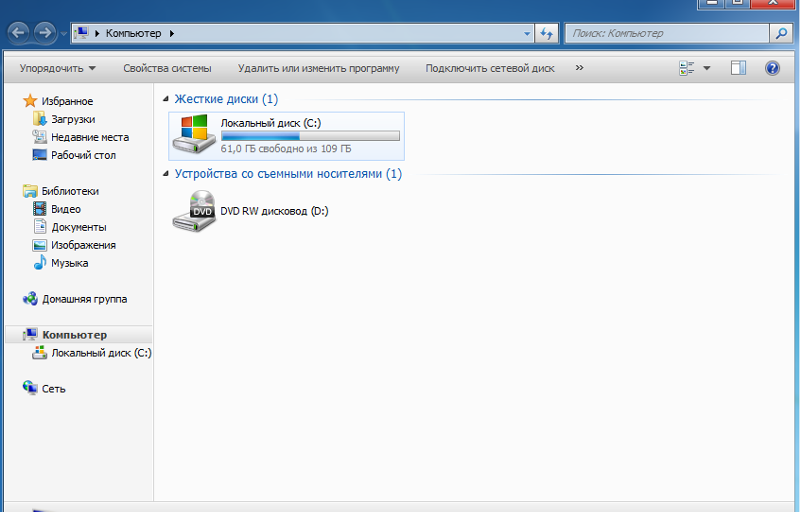This screenshot has width=800, height=512.
Task: Click the sidebar Локальный диск (C:) drive icon
Action: coord(40,352)
